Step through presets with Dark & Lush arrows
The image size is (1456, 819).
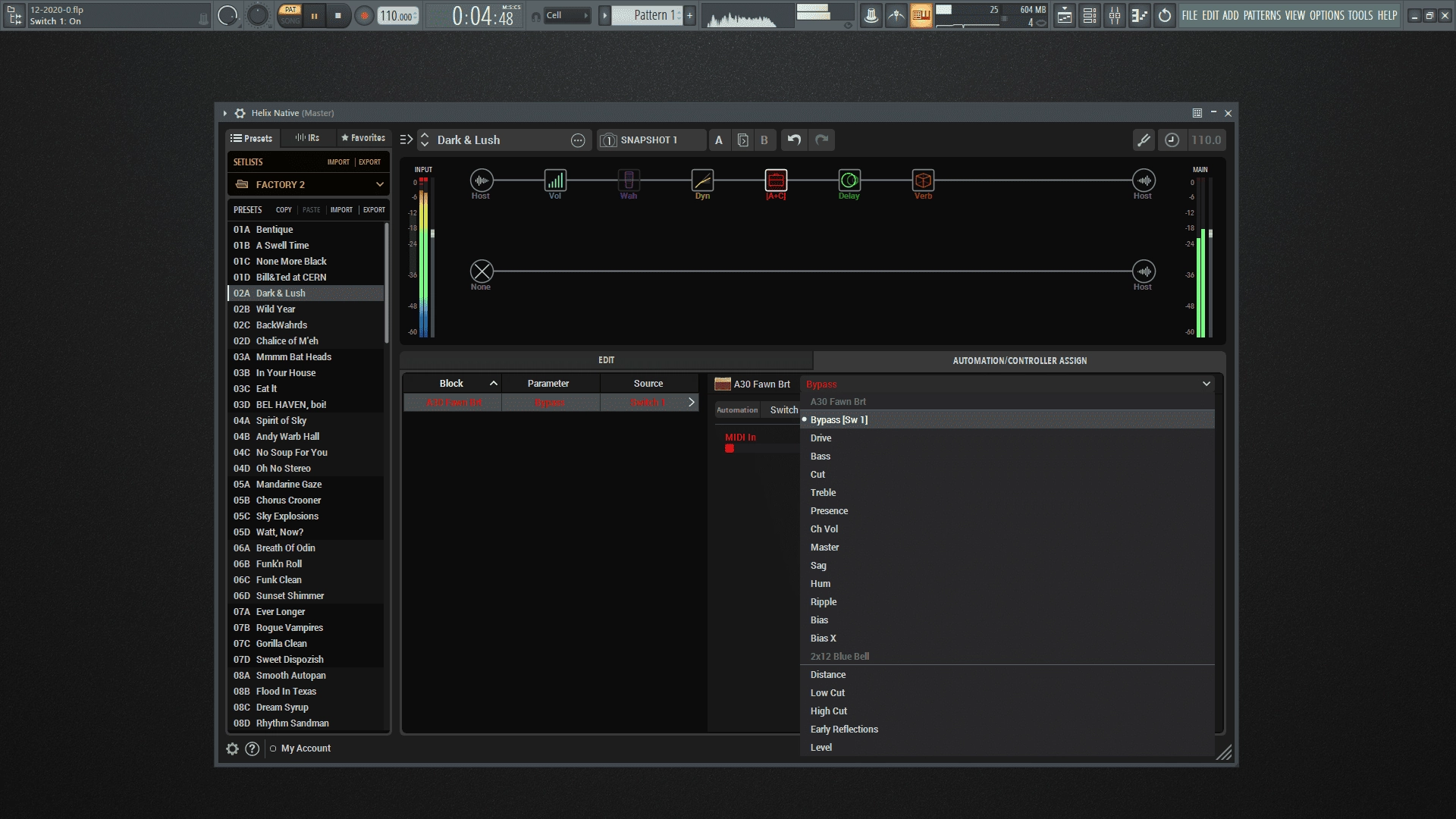(425, 140)
